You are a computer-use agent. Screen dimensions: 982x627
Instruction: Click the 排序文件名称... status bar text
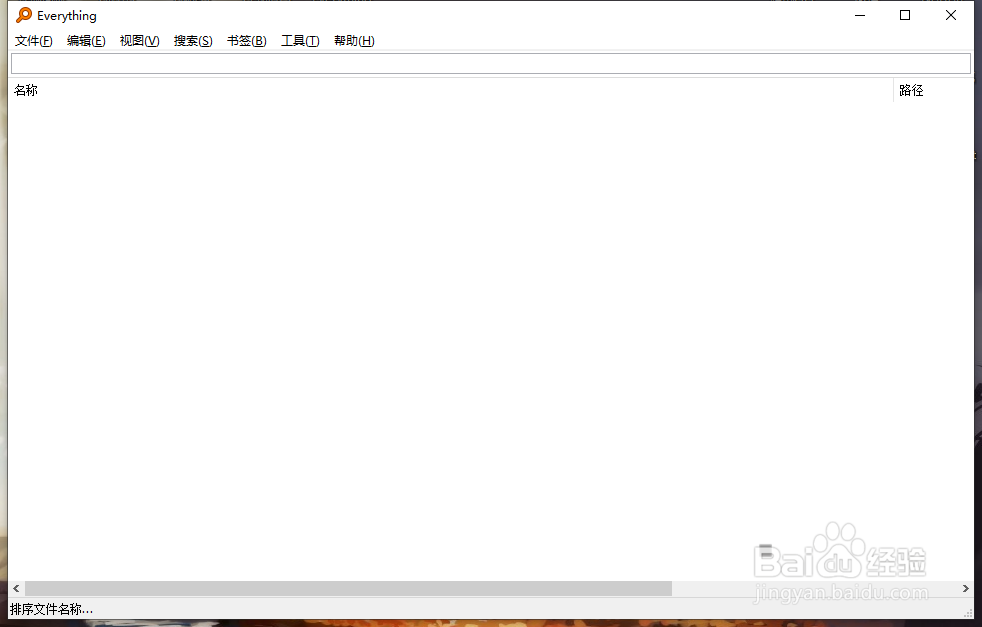(51, 609)
